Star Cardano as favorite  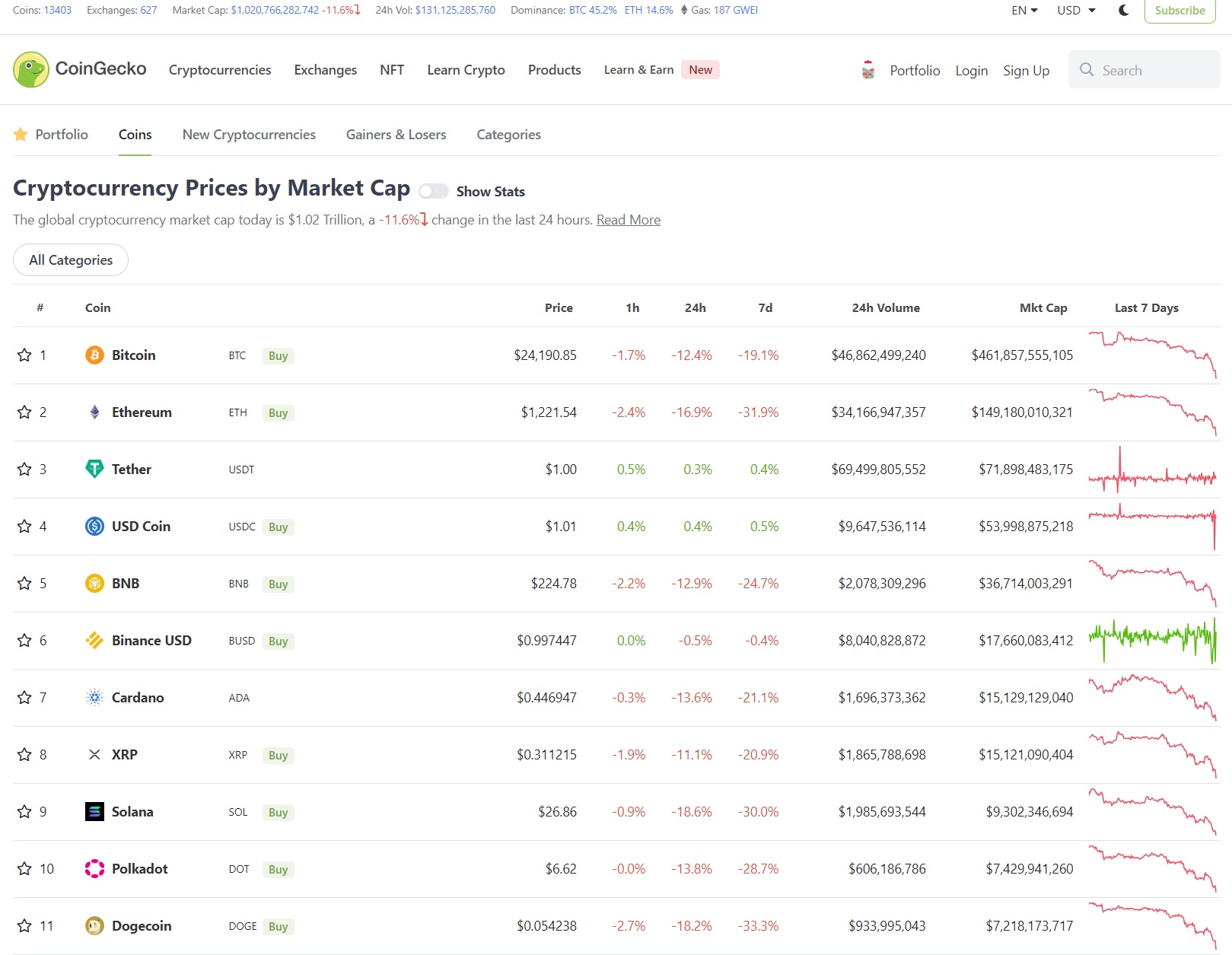click(x=24, y=698)
